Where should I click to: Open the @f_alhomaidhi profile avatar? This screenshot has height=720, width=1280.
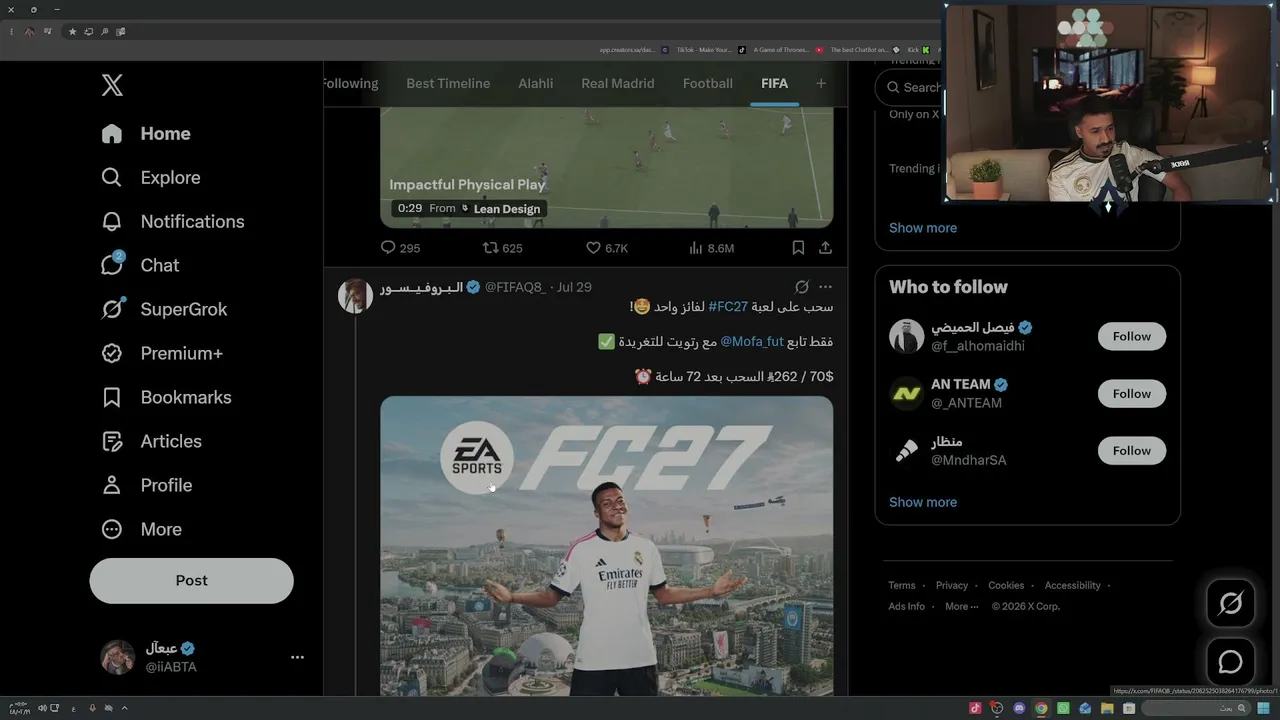point(907,337)
